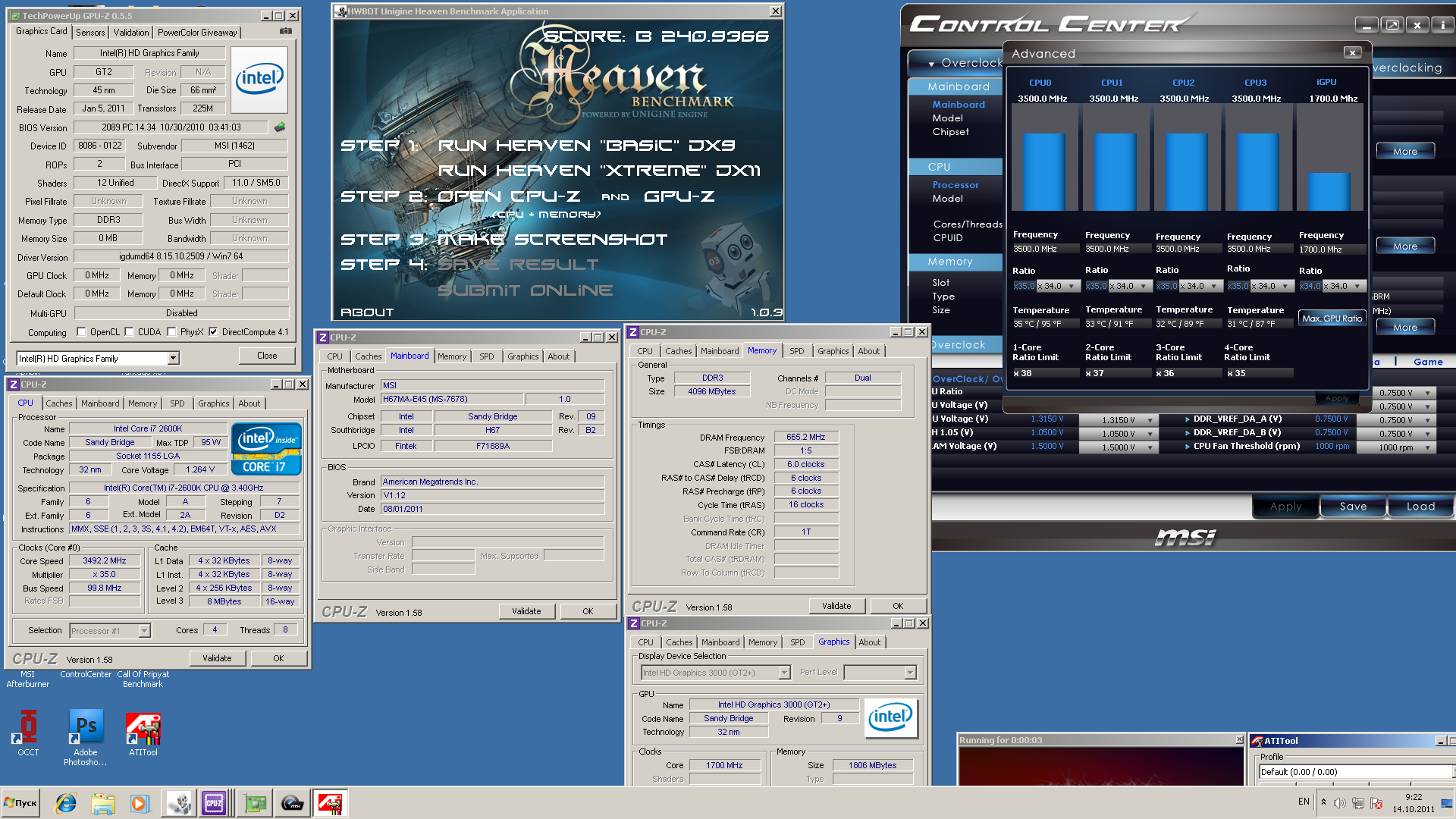
Task: Switch to MSI Control Center taskbar icon
Action: point(293,803)
